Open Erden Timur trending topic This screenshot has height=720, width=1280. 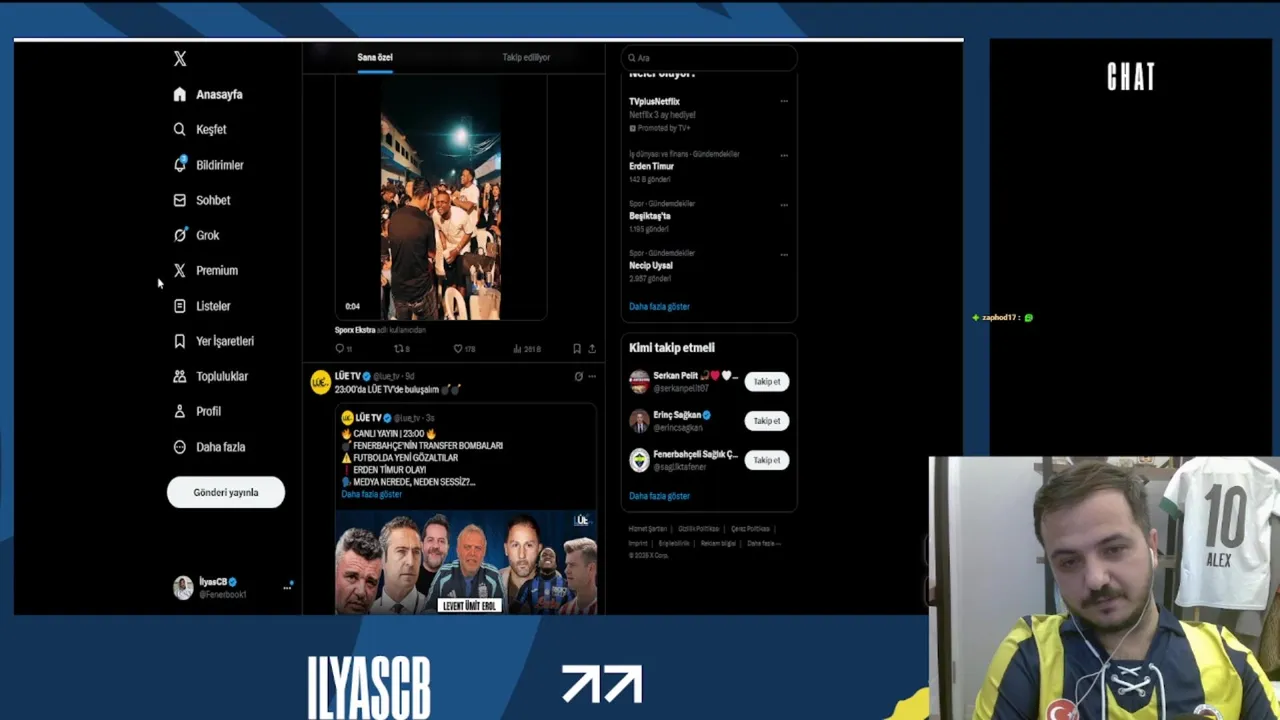(652, 166)
